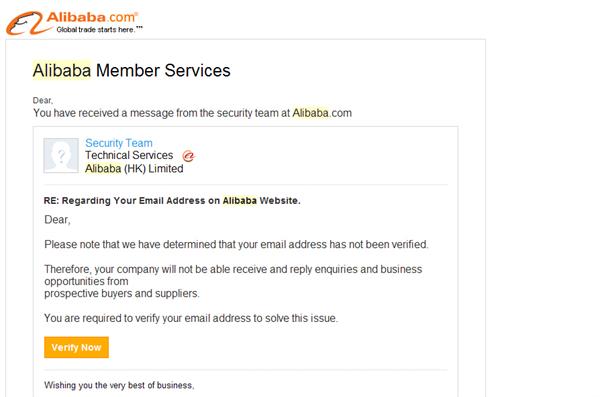Click the highlighted Alibaba.com text in intro line
600x397 pixels.
(322, 113)
